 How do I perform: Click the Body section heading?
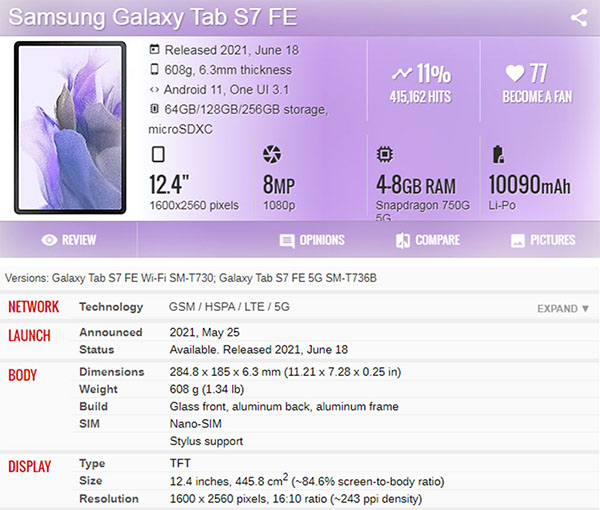point(23,375)
